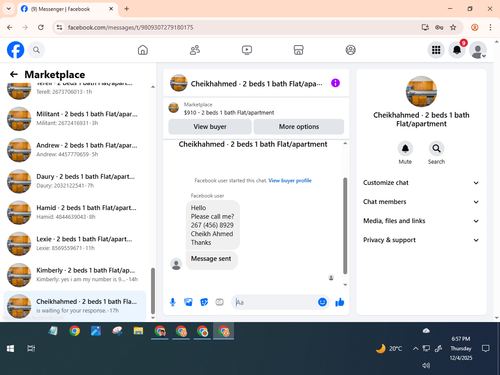Click the taskbar clock showing 6:57 PM
This screenshot has width=500, height=375.
tap(461, 348)
